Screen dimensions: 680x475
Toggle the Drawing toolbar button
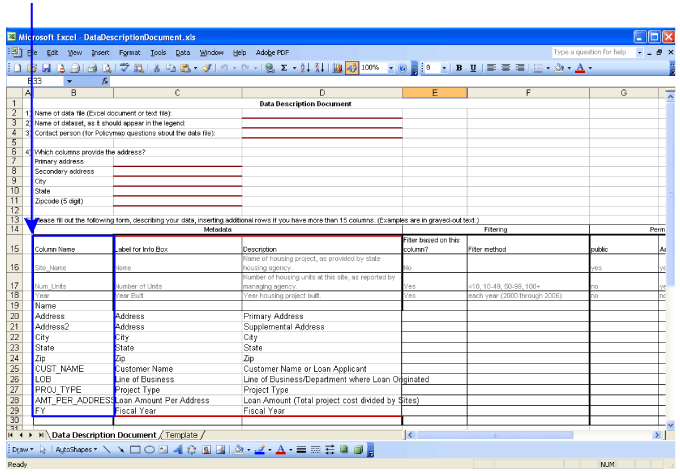(352, 68)
